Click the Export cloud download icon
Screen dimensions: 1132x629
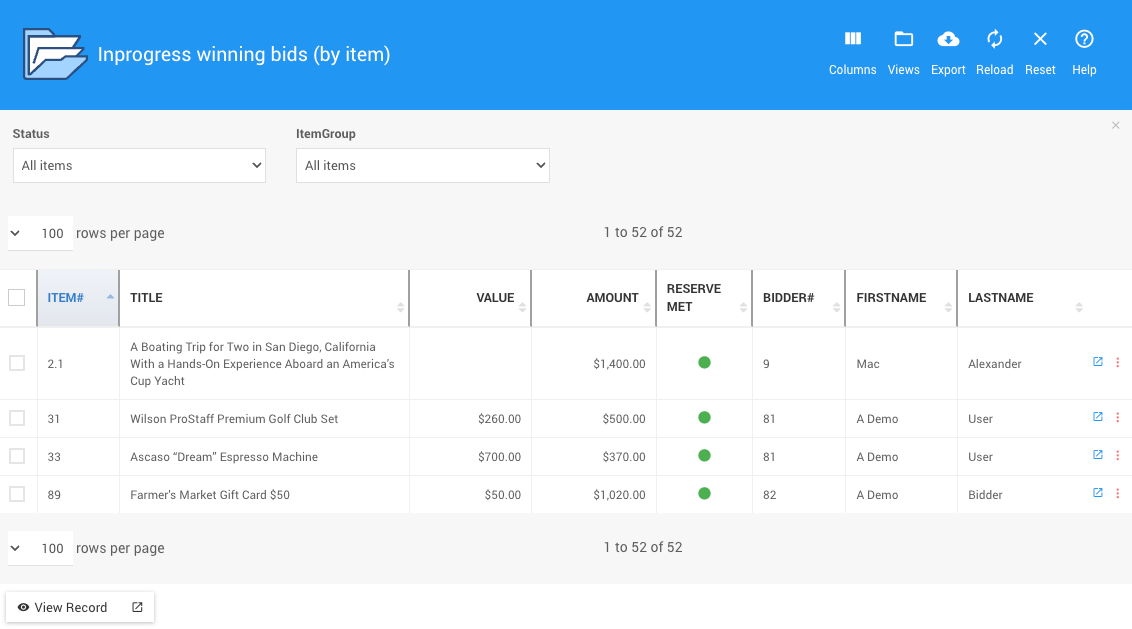pos(947,40)
